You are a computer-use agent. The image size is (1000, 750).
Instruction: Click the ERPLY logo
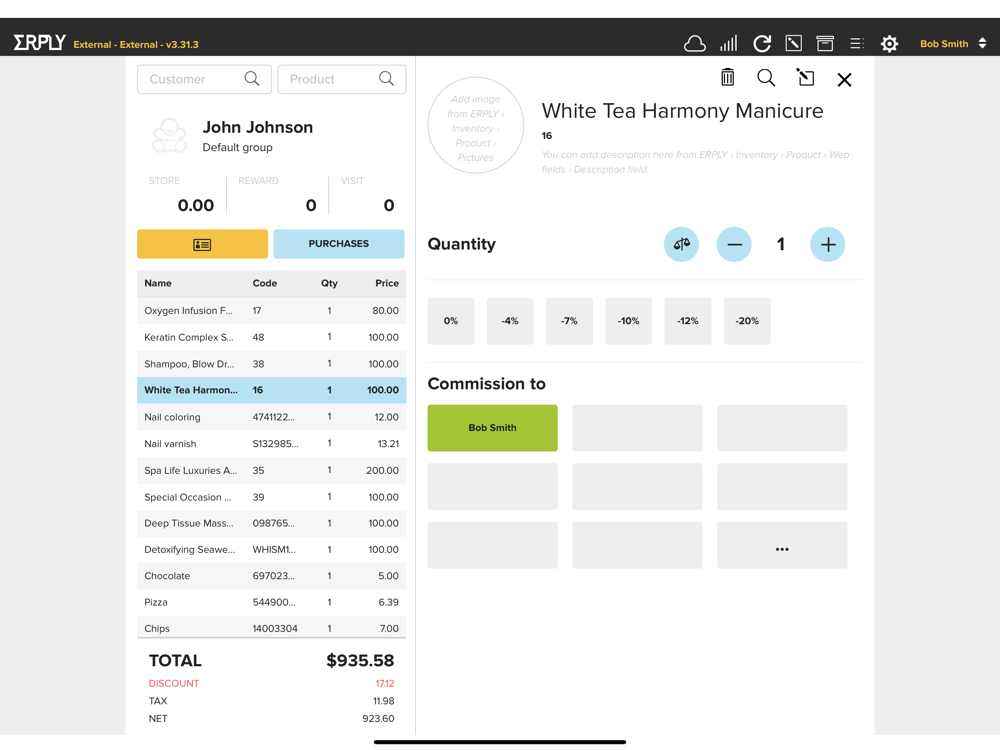[x=40, y=43]
